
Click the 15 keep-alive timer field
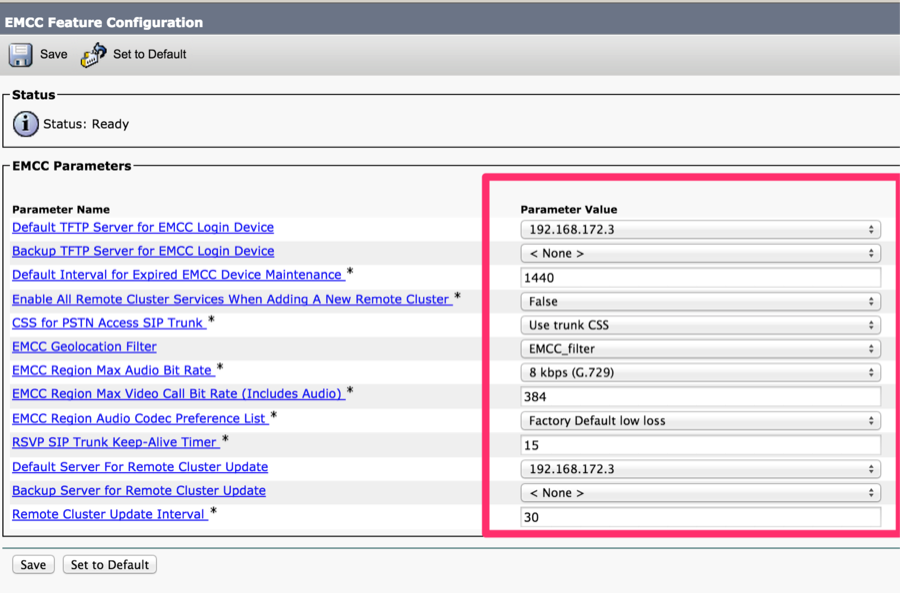click(700, 445)
